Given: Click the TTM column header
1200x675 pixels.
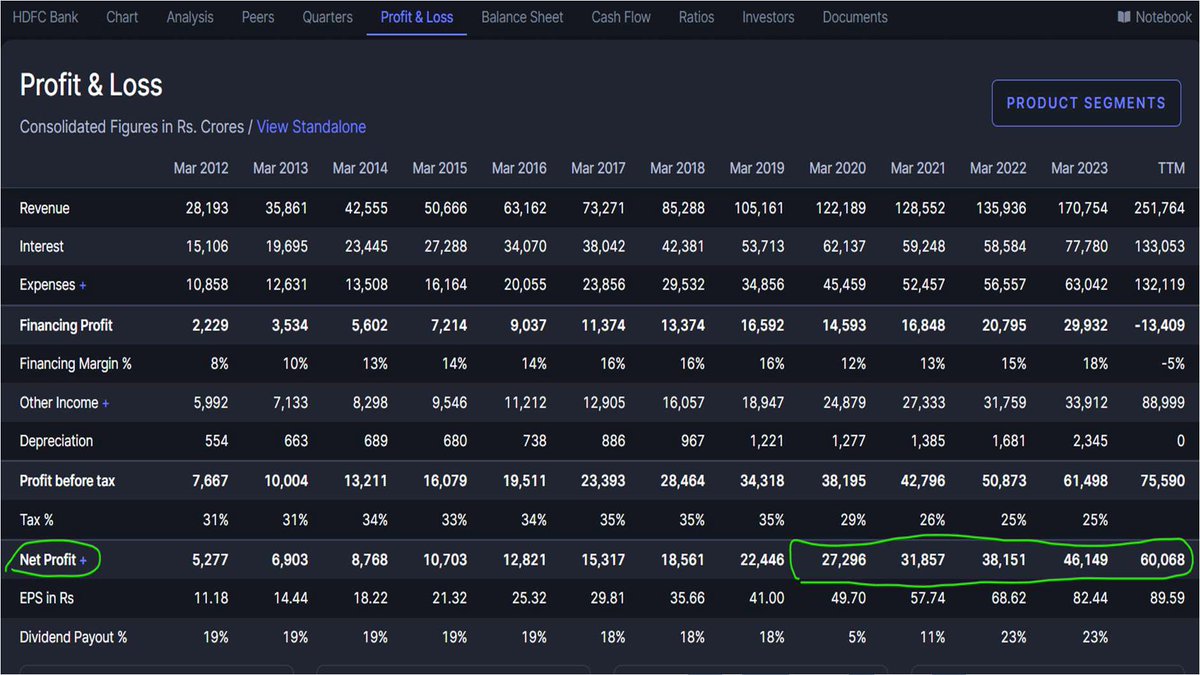Looking at the screenshot, I should 1171,168.
